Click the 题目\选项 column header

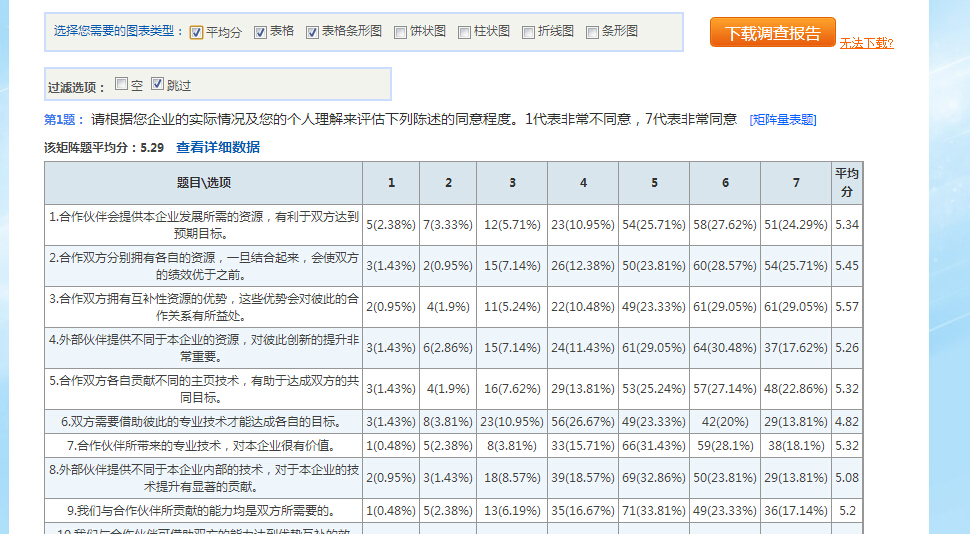click(204, 183)
